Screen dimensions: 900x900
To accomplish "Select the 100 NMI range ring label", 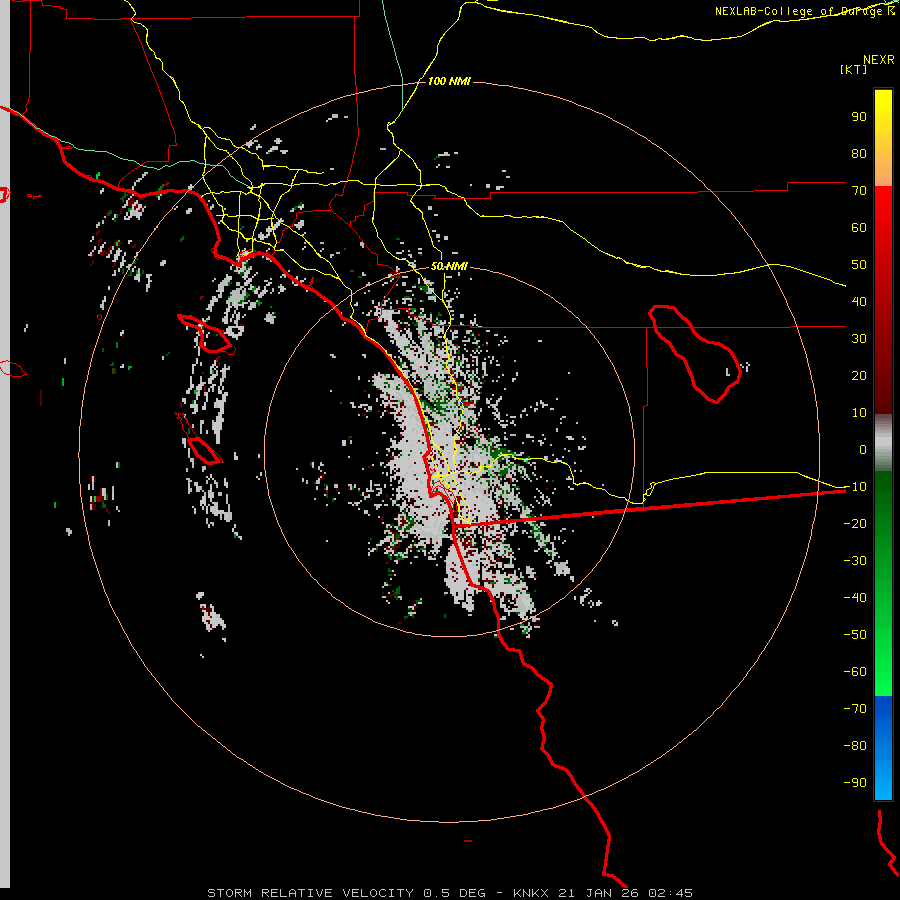I will click(x=449, y=81).
